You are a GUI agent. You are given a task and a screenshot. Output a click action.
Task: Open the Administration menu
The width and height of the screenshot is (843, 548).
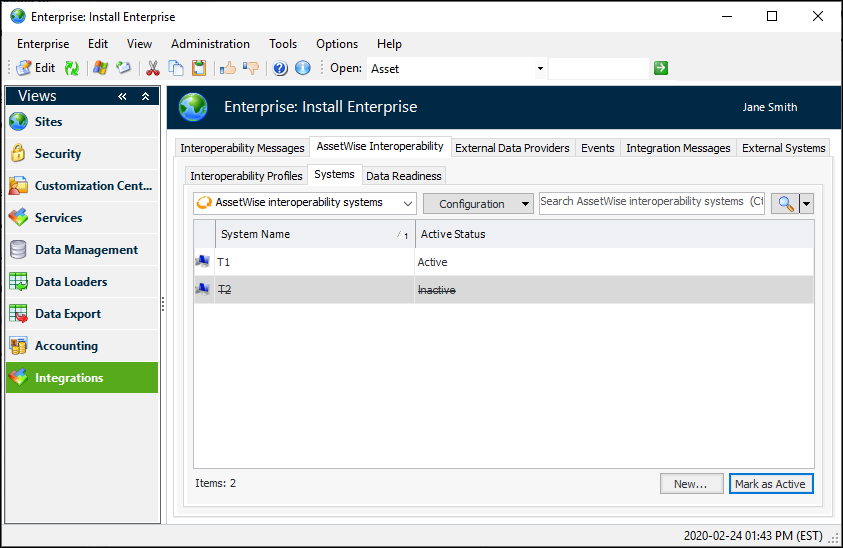pos(210,44)
